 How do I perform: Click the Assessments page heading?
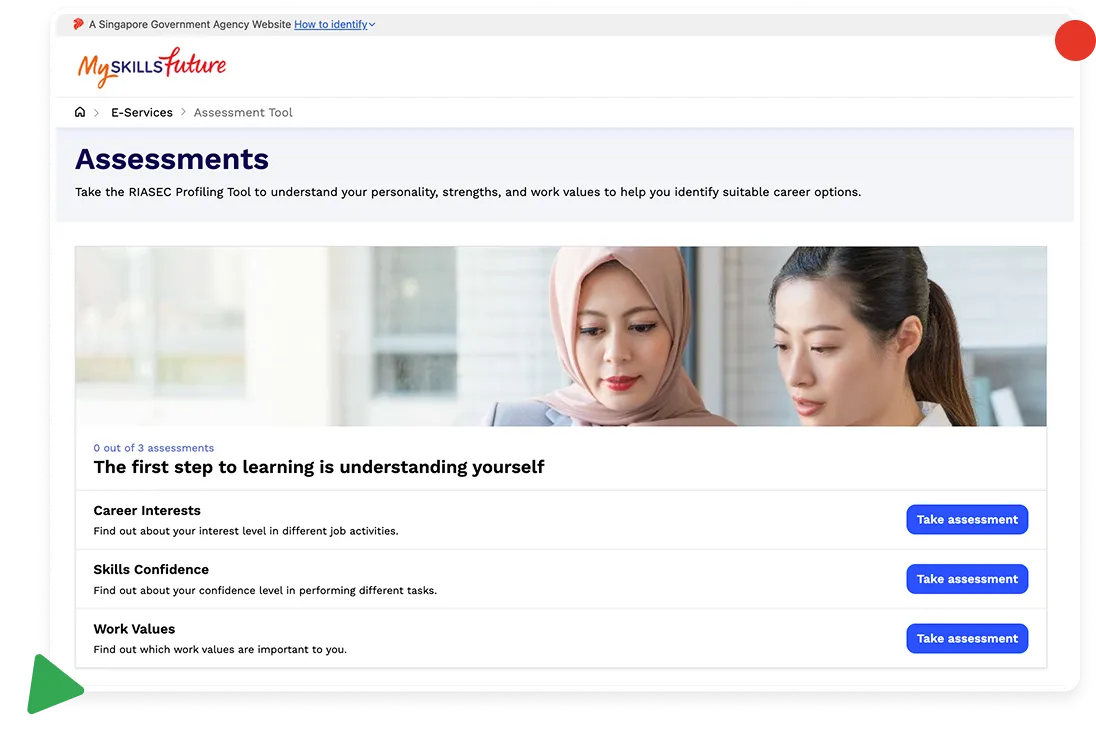click(172, 159)
